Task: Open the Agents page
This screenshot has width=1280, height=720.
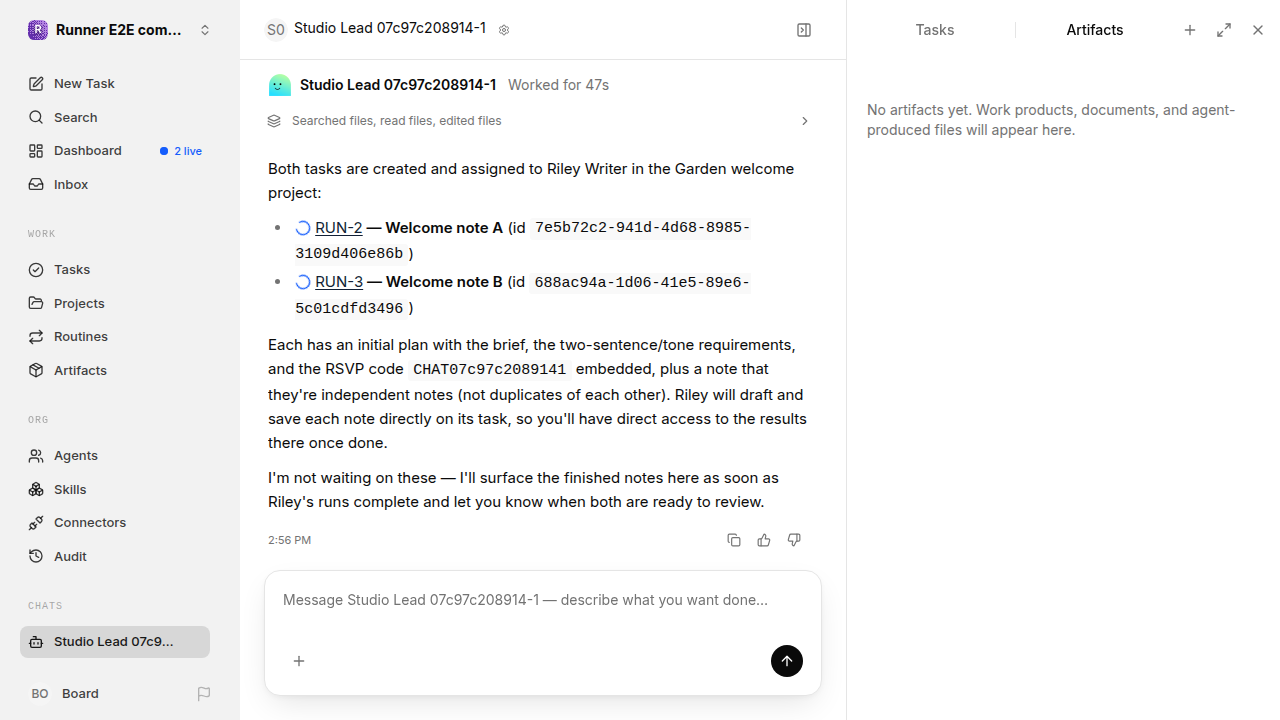Action: pyautogui.click(x=115, y=456)
